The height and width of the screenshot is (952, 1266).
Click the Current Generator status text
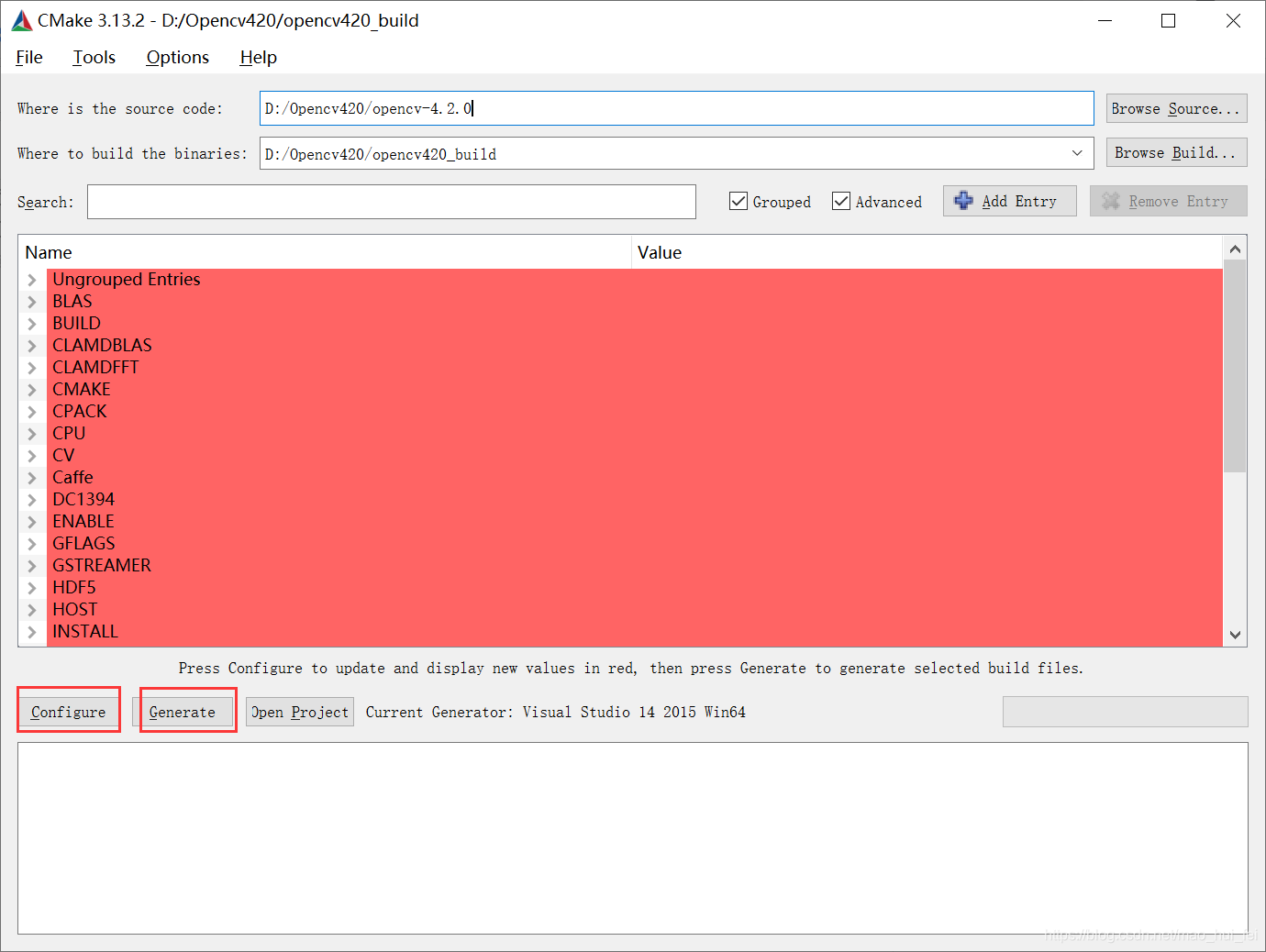tap(556, 712)
